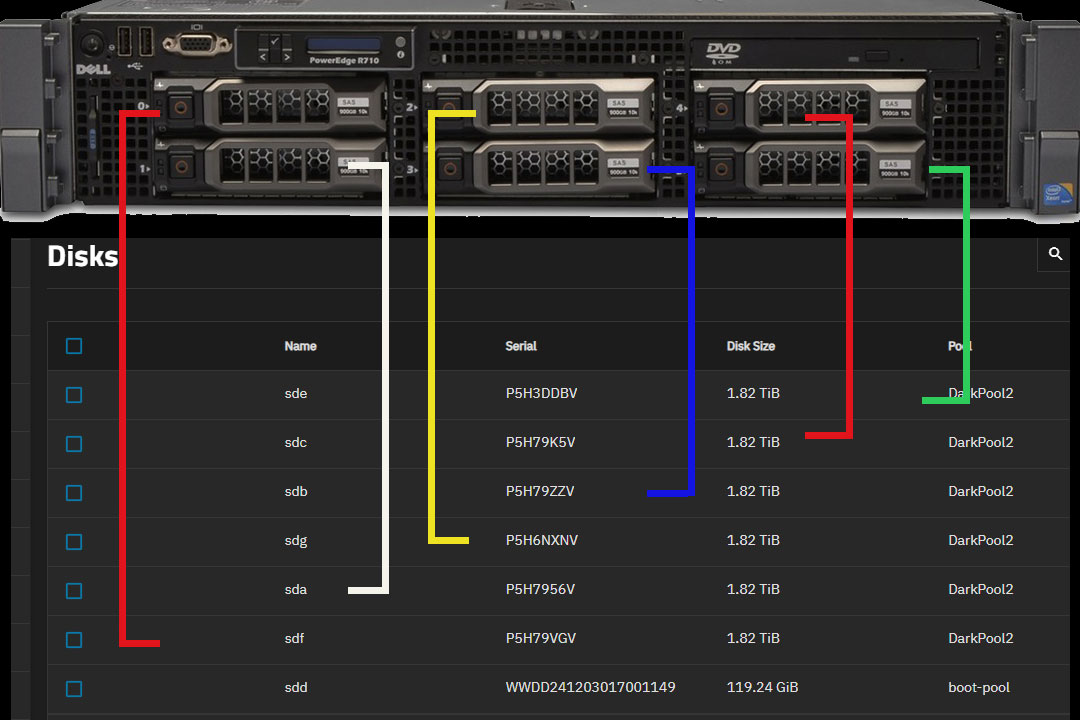Click disk name sde
Image resolution: width=1080 pixels, height=720 pixels.
(295, 393)
